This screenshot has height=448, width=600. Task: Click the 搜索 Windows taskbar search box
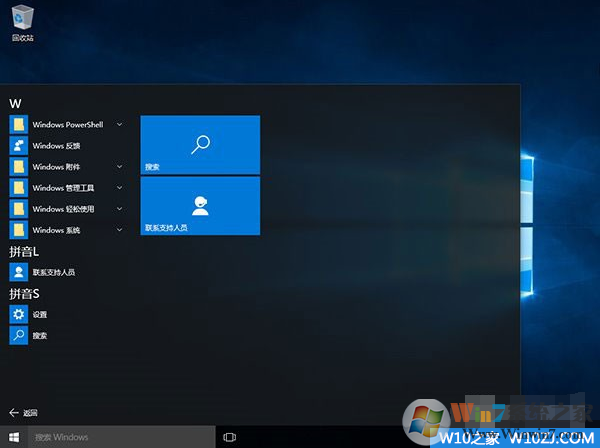(x=120, y=437)
